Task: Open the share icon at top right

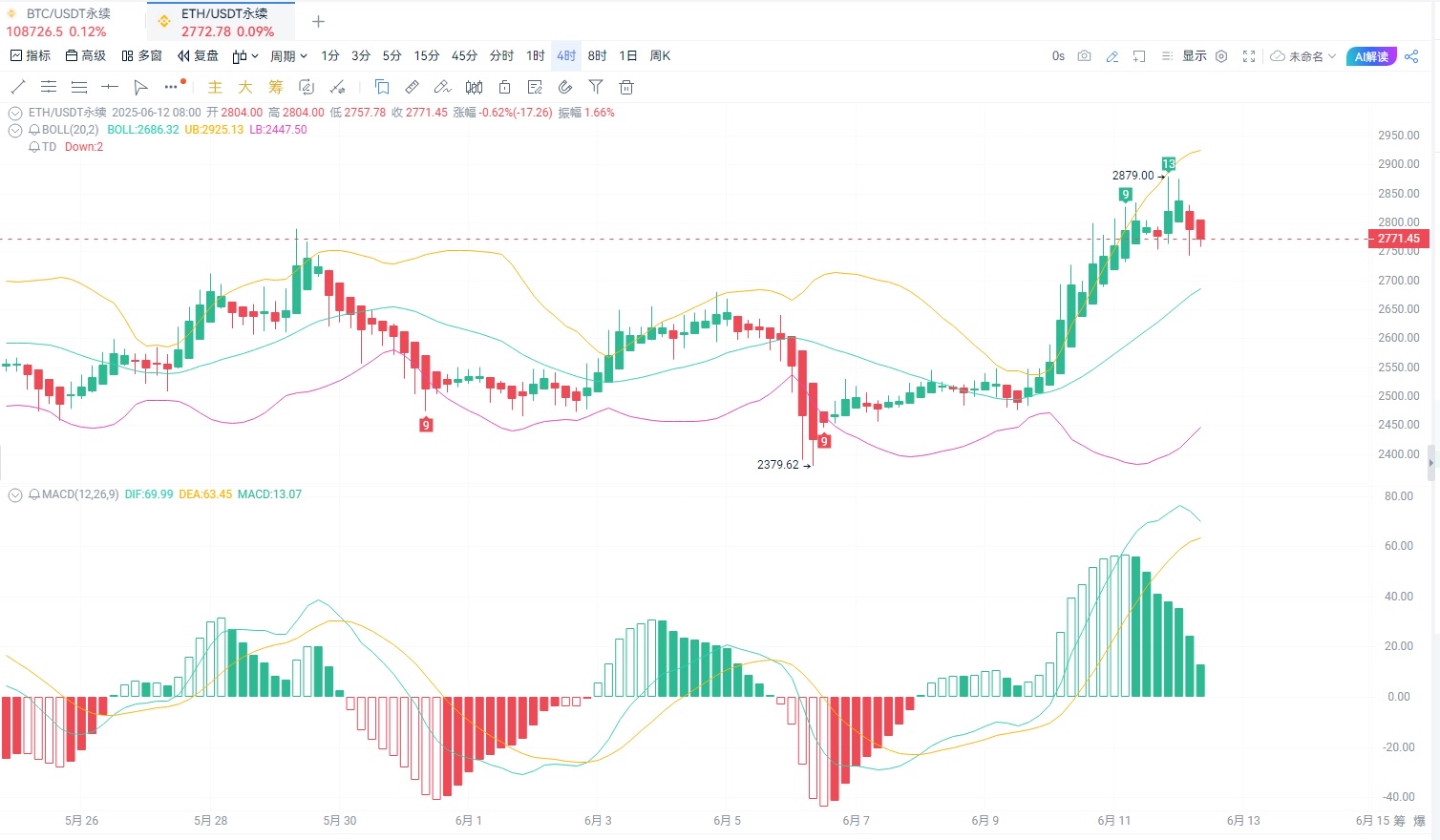Action: (1411, 56)
